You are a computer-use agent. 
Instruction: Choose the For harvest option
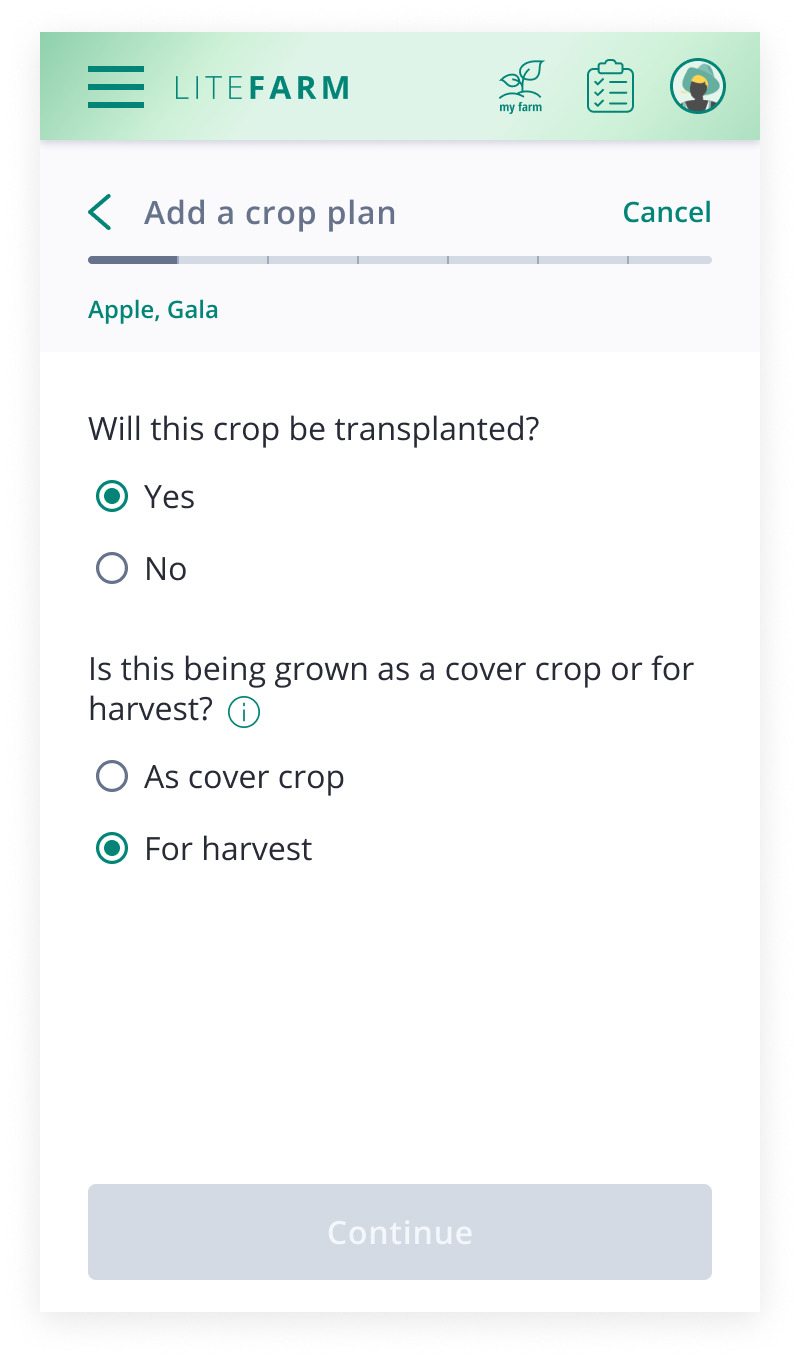pyautogui.click(x=112, y=849)
